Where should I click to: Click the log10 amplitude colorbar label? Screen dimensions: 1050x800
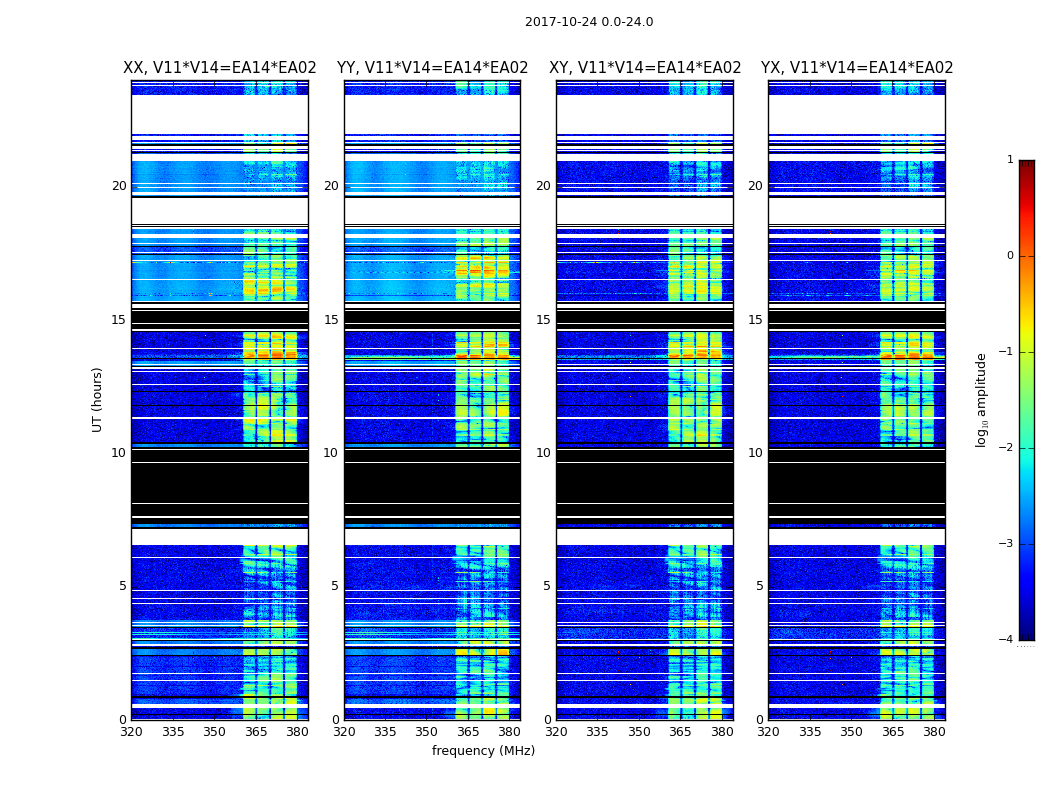tap(981, 400)
